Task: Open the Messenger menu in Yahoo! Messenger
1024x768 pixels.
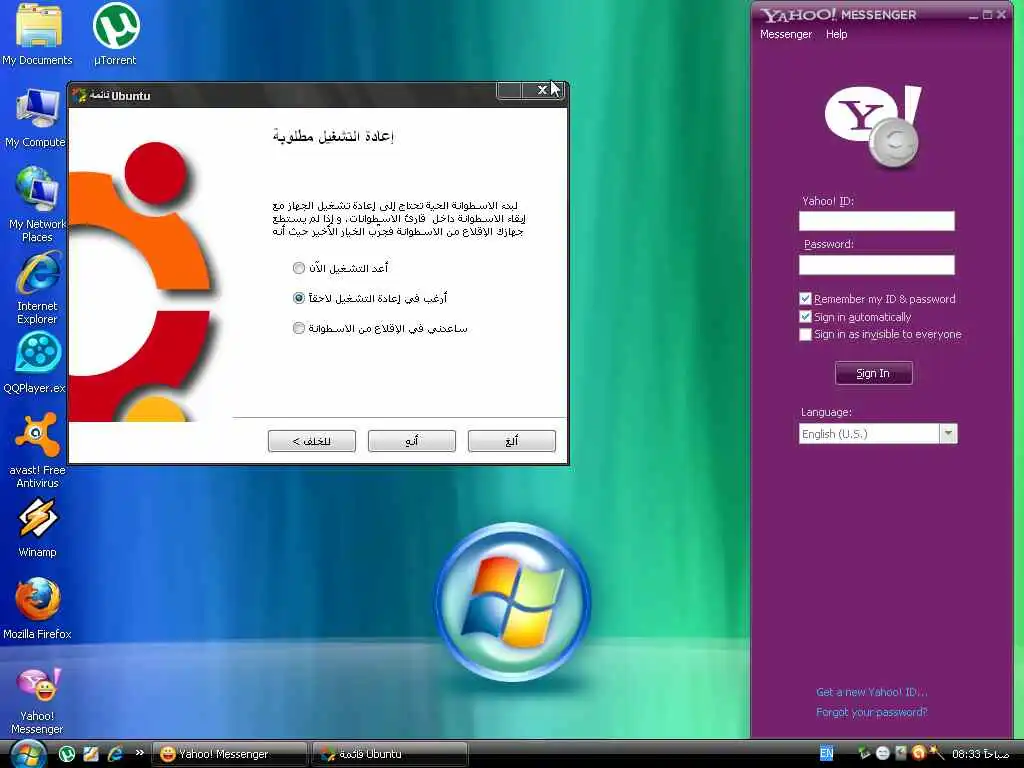Action: pos(786,34)
